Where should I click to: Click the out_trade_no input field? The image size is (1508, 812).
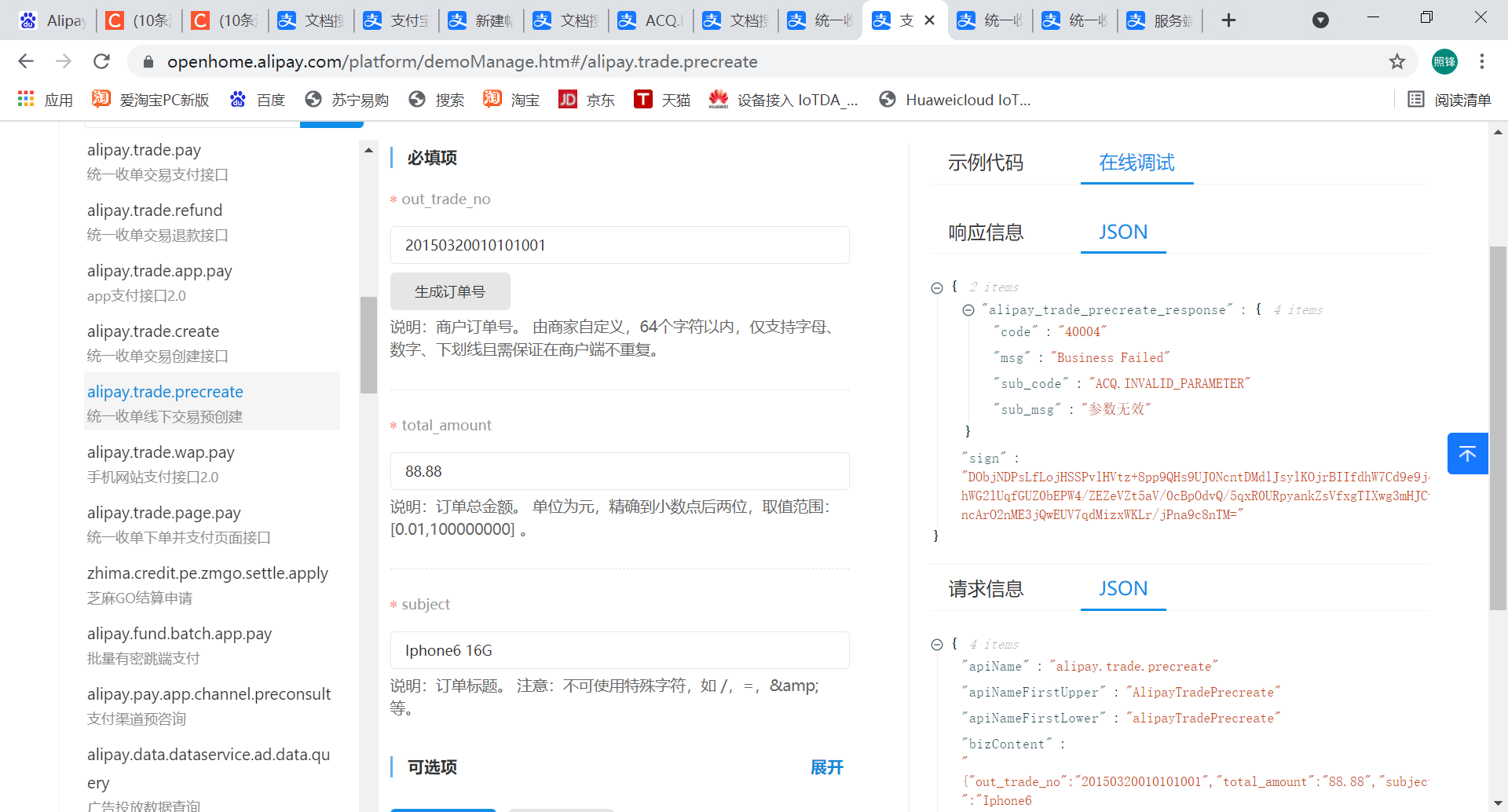click(620, 245)
